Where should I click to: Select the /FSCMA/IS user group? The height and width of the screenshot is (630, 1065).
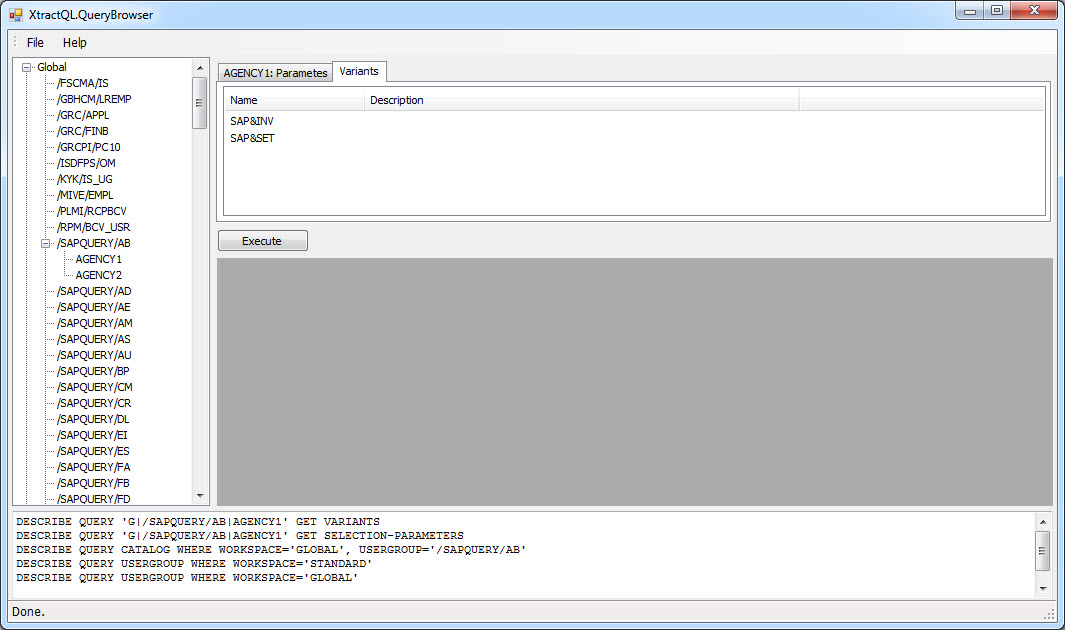tap(83, 83)
